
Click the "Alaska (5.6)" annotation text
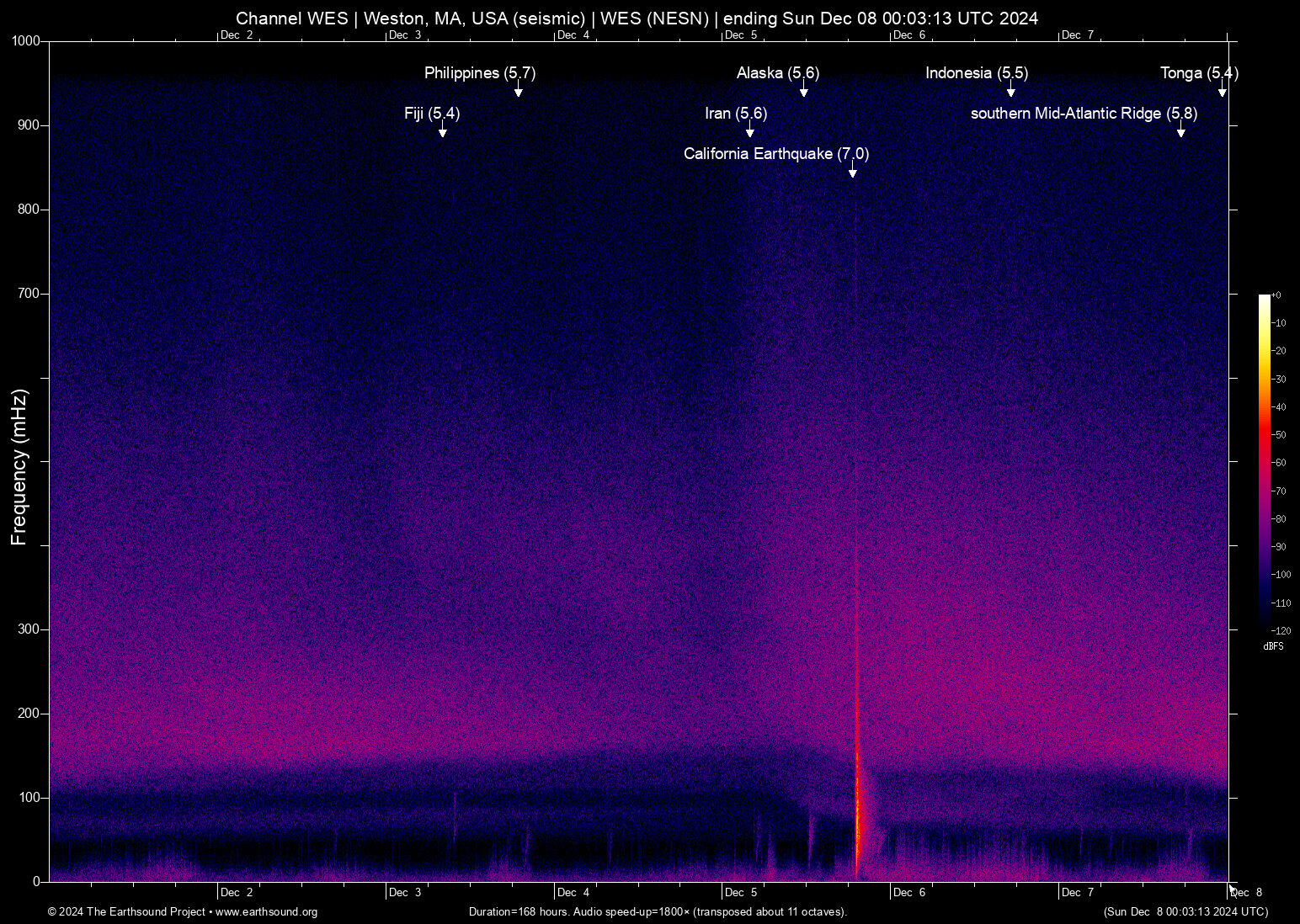778,73
